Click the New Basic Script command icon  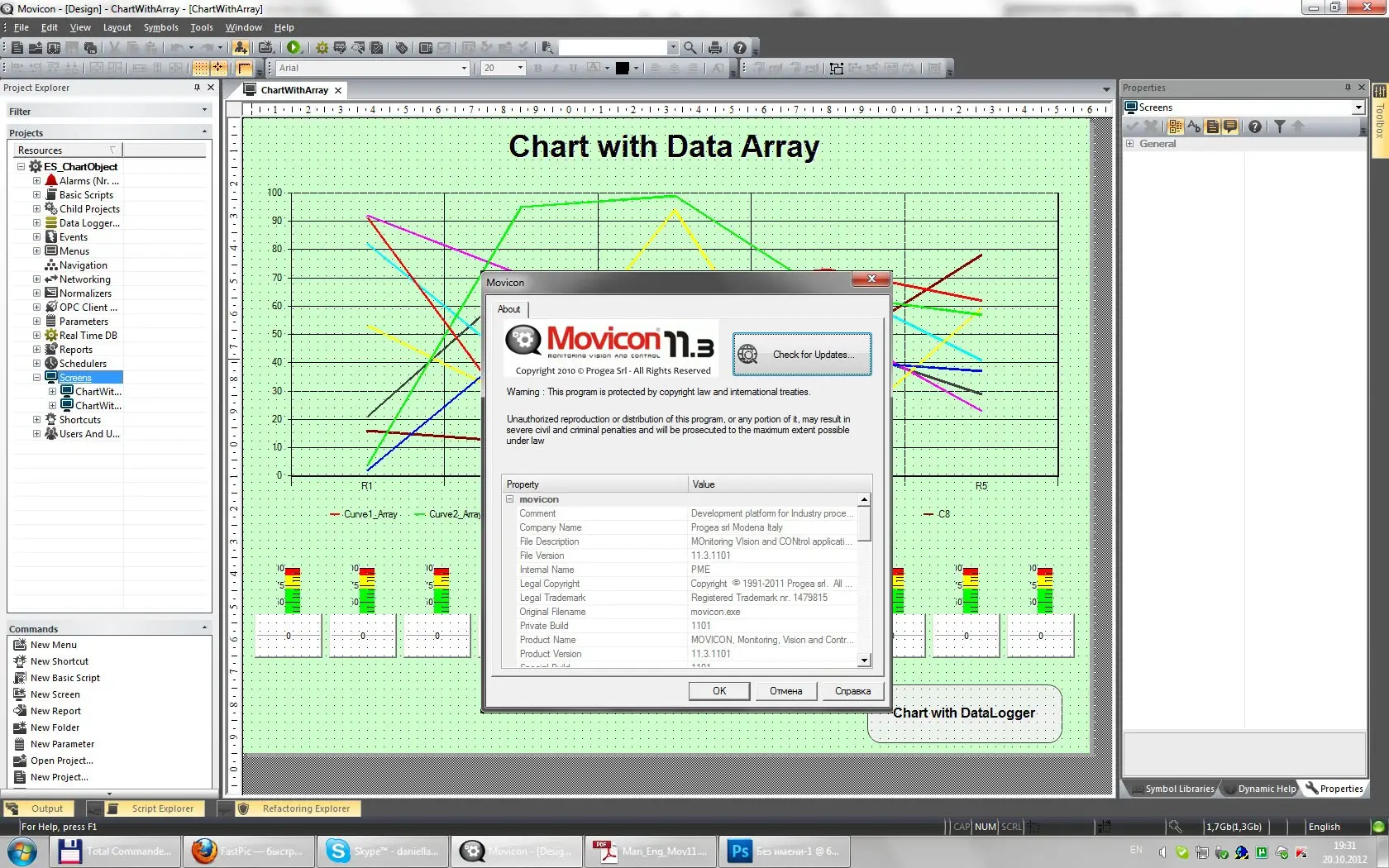pyautogui.click(x=20, y=678)
